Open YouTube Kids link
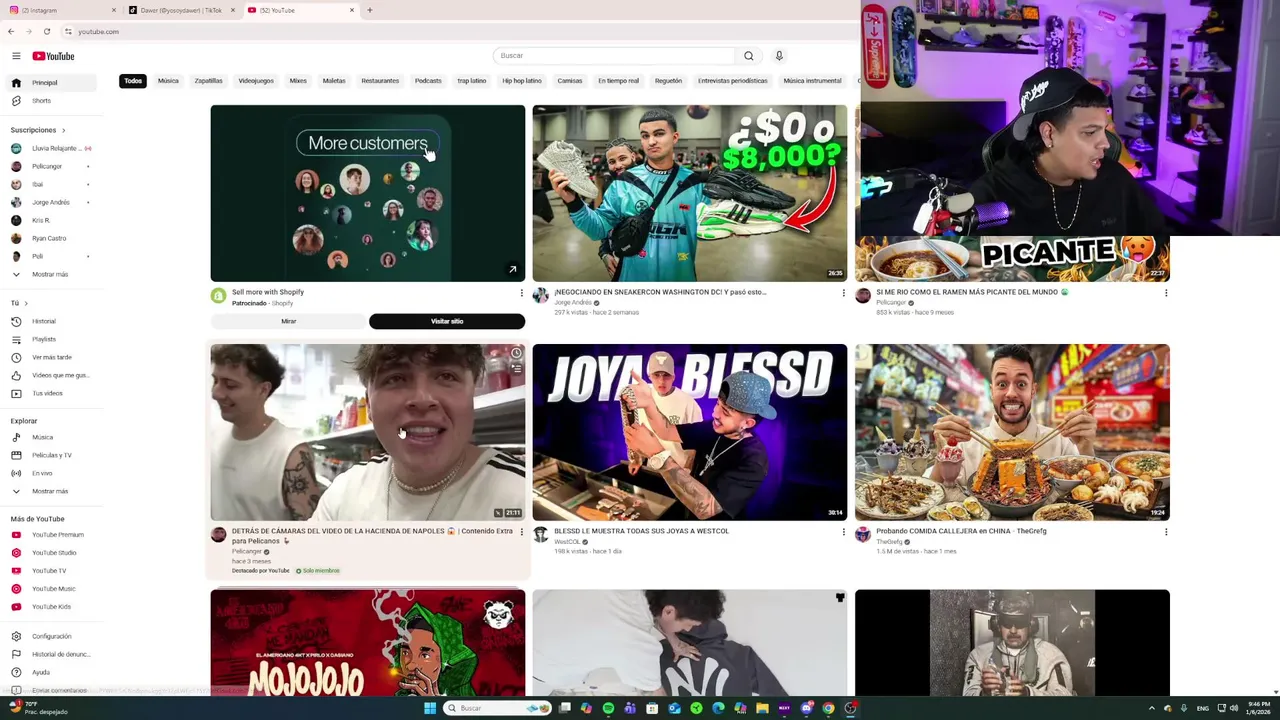This screenshot has height=720, width=1280. coord(53,607)
